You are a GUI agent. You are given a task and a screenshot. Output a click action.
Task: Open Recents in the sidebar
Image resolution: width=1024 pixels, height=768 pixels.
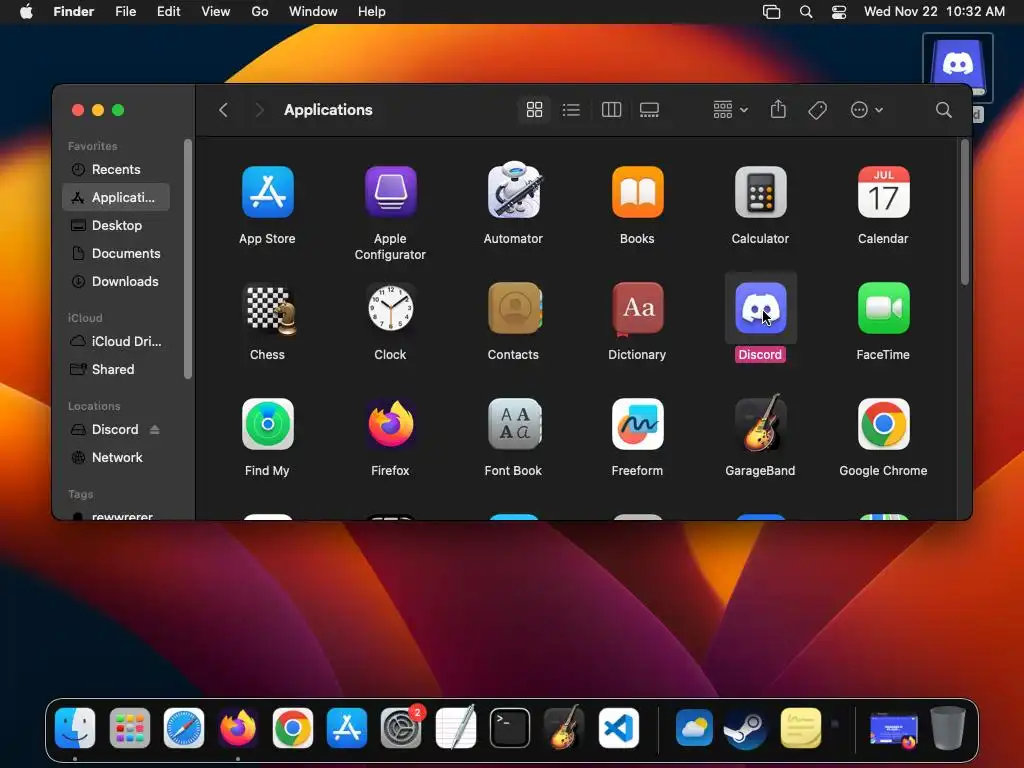[x=116, y=169]
